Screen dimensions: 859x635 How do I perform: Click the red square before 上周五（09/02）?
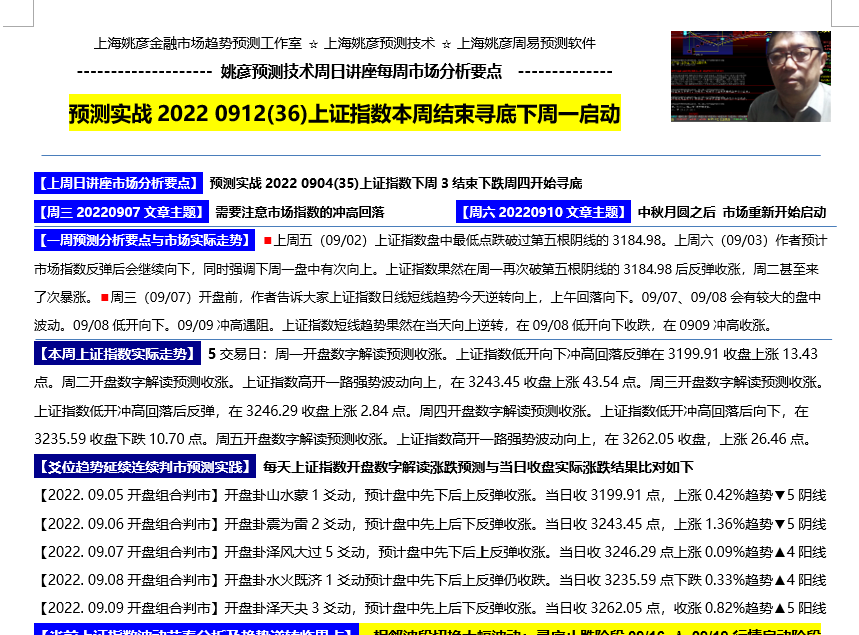pyautogui.click(x=267, y=241)
